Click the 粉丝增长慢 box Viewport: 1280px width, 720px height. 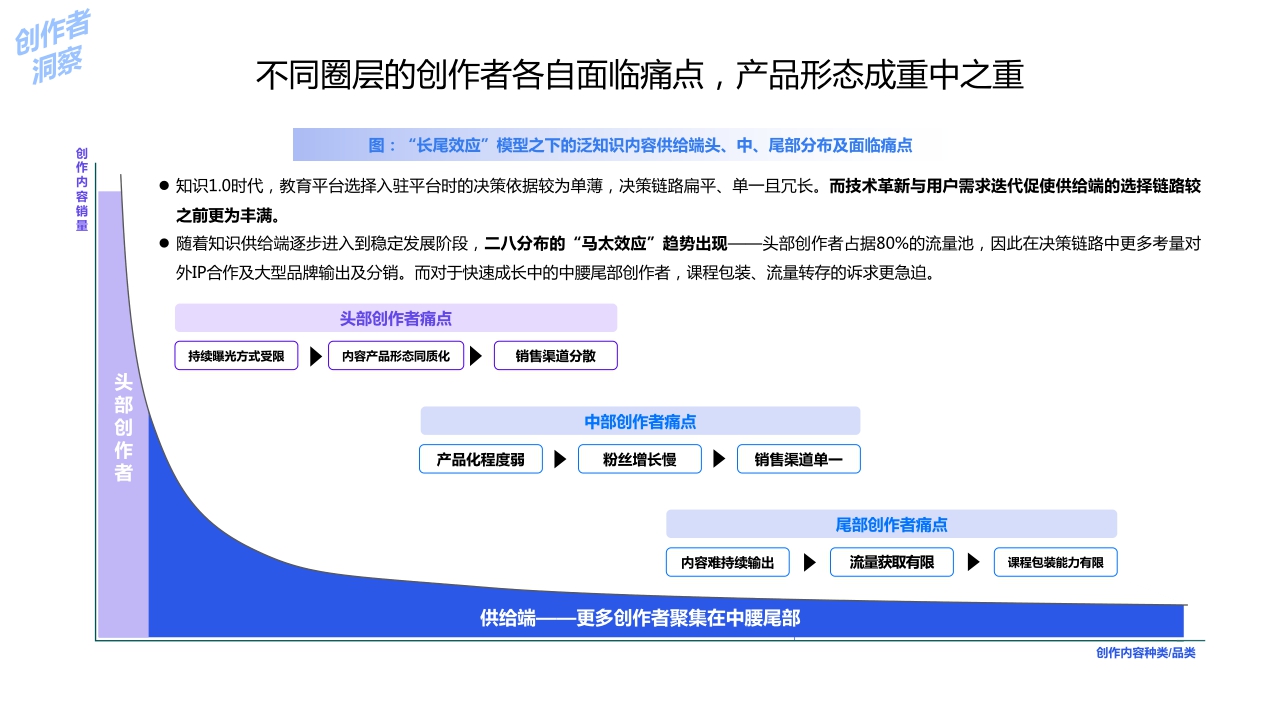(639, 459)
